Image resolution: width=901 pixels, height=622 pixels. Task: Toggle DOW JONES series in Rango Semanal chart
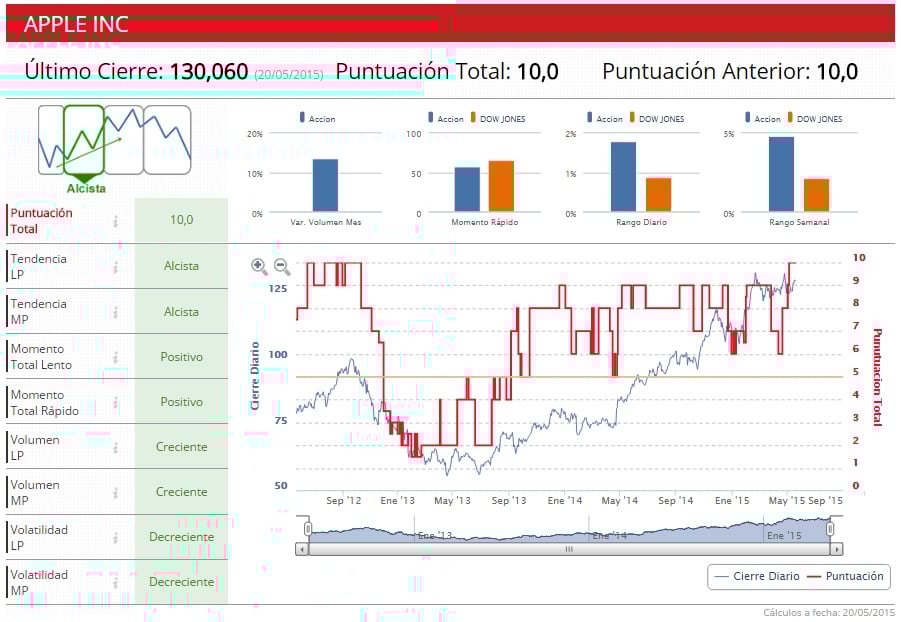[x=815, y=118]
